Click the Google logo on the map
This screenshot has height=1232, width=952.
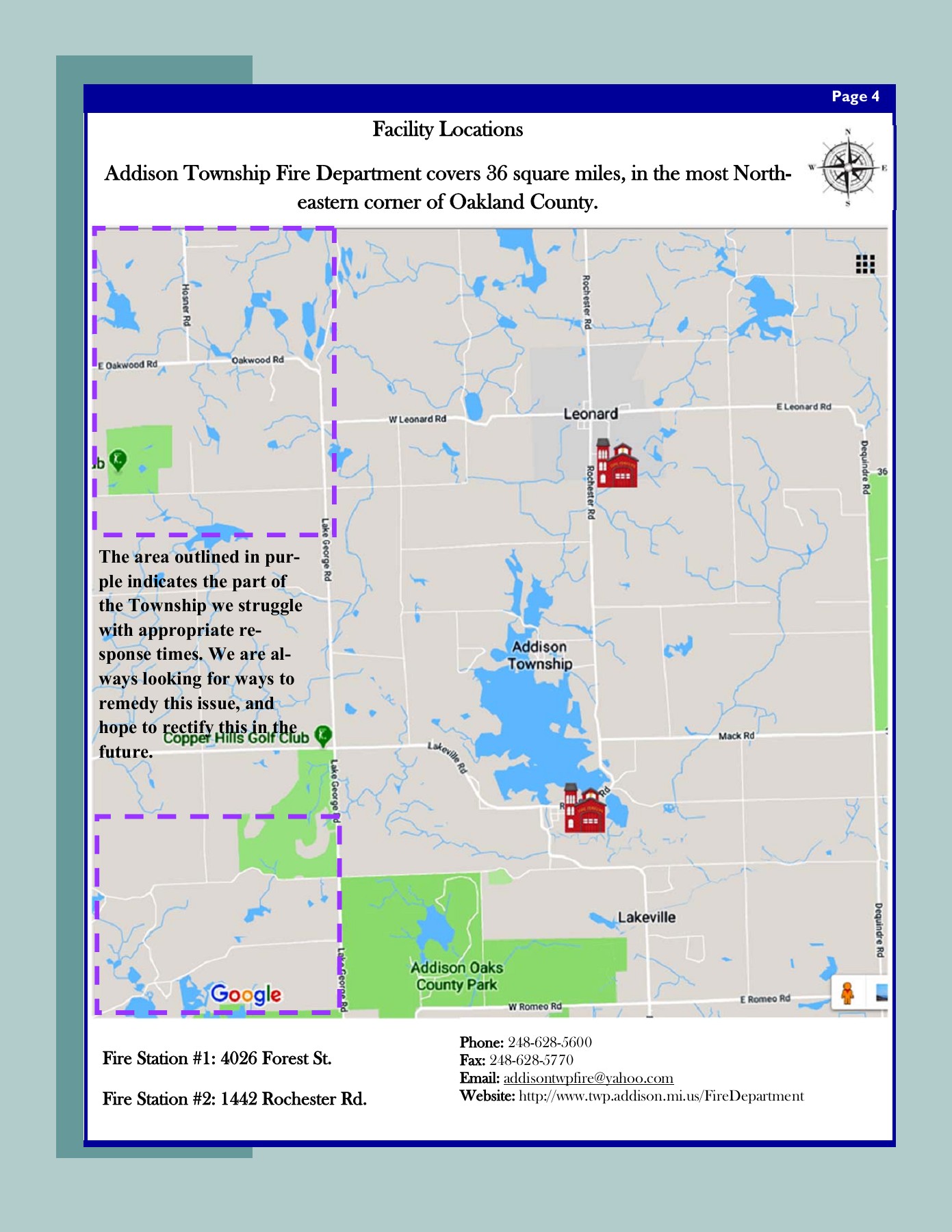(x=246, y=994)
